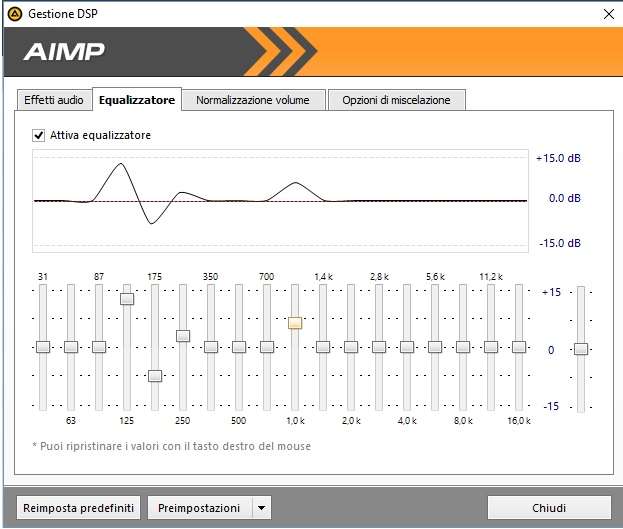Screen dimensions: 623x529
Task: Click the Preimpostazioni button
Action: click(x=199, y=508)
